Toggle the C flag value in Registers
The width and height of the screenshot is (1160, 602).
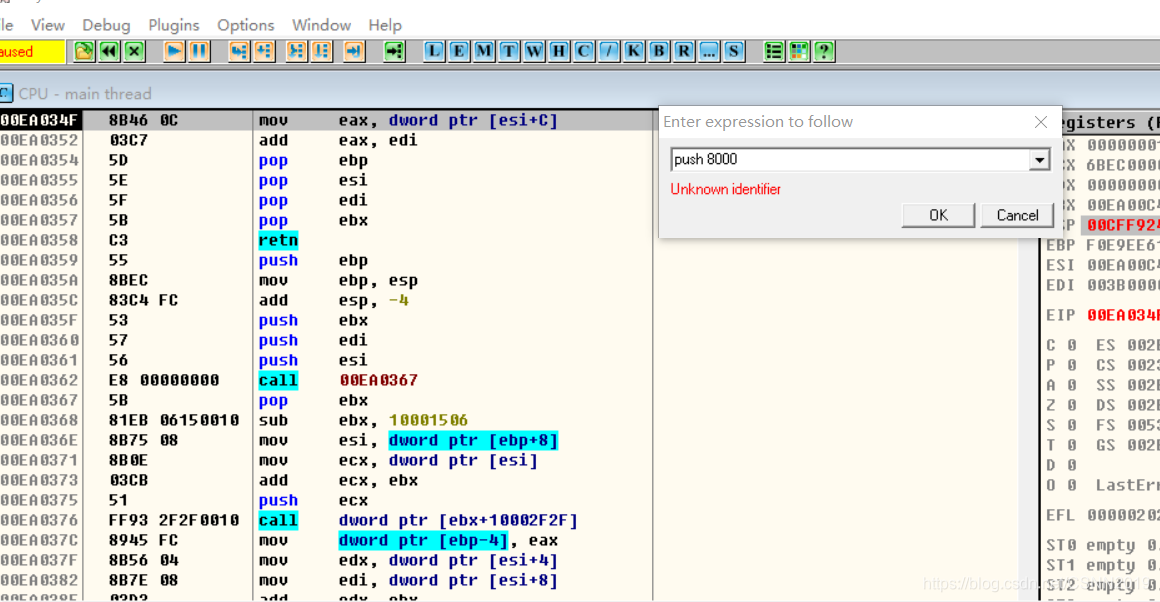click(x=1071, y=345)
